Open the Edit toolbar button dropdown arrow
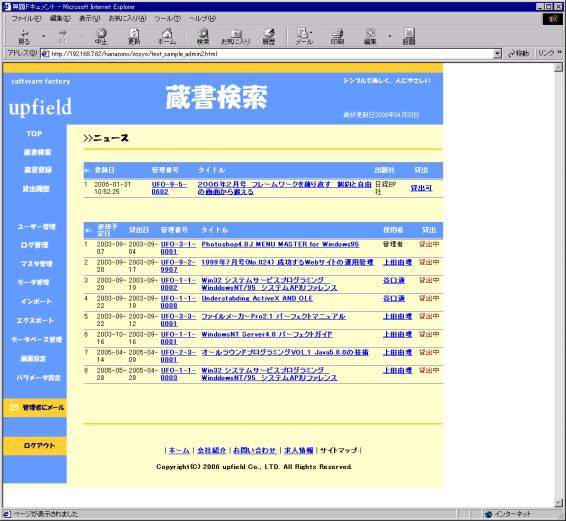 coord(389,36)
